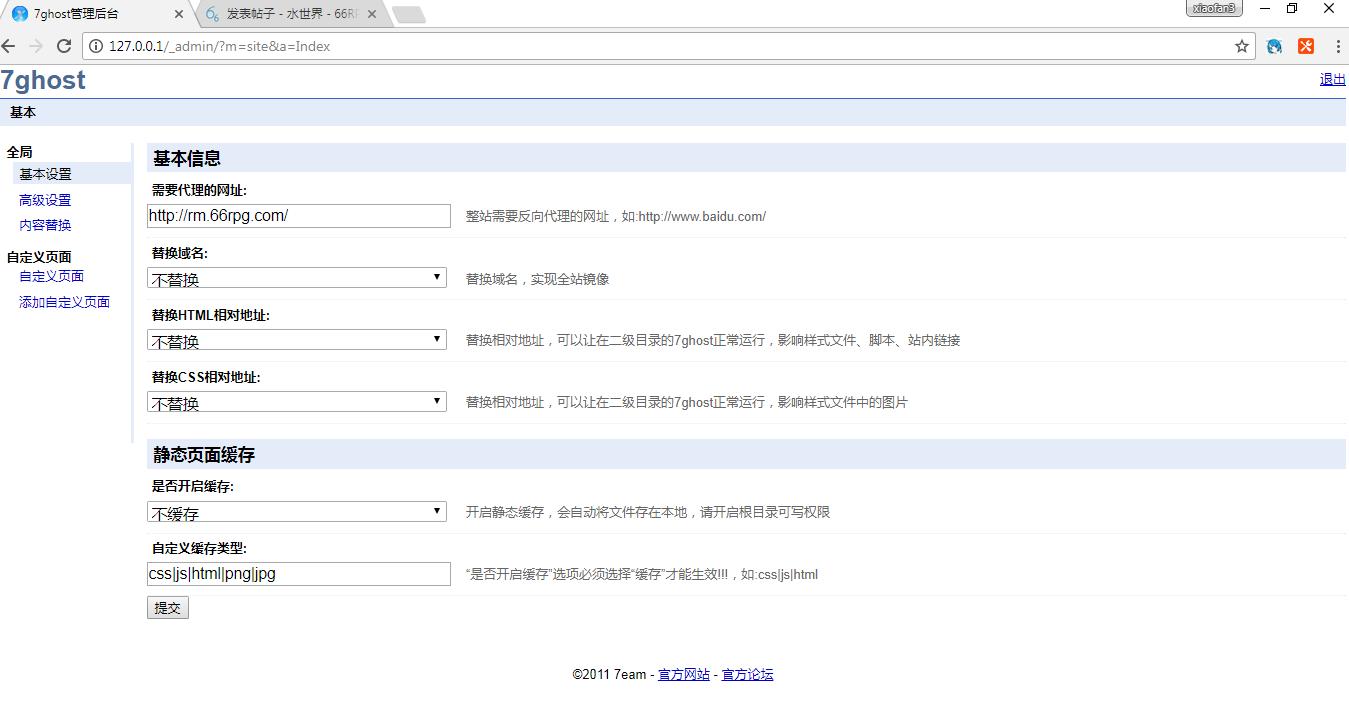Viewport: 1349px width, 717px height.
Task: Click the 7ghost logo heading
Action: [x=43, y=81]
